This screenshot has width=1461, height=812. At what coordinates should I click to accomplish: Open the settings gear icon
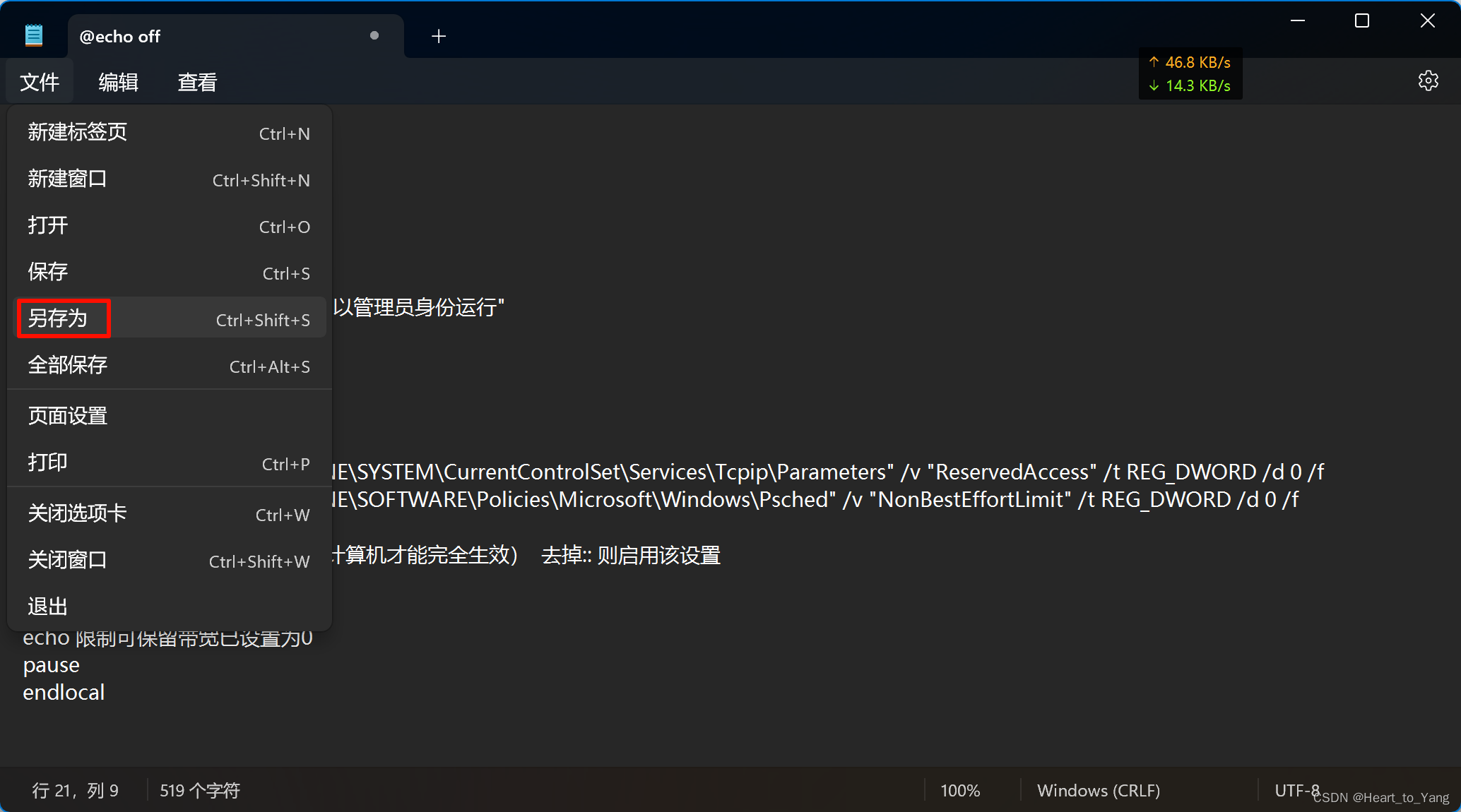[x=1428, y=80]
